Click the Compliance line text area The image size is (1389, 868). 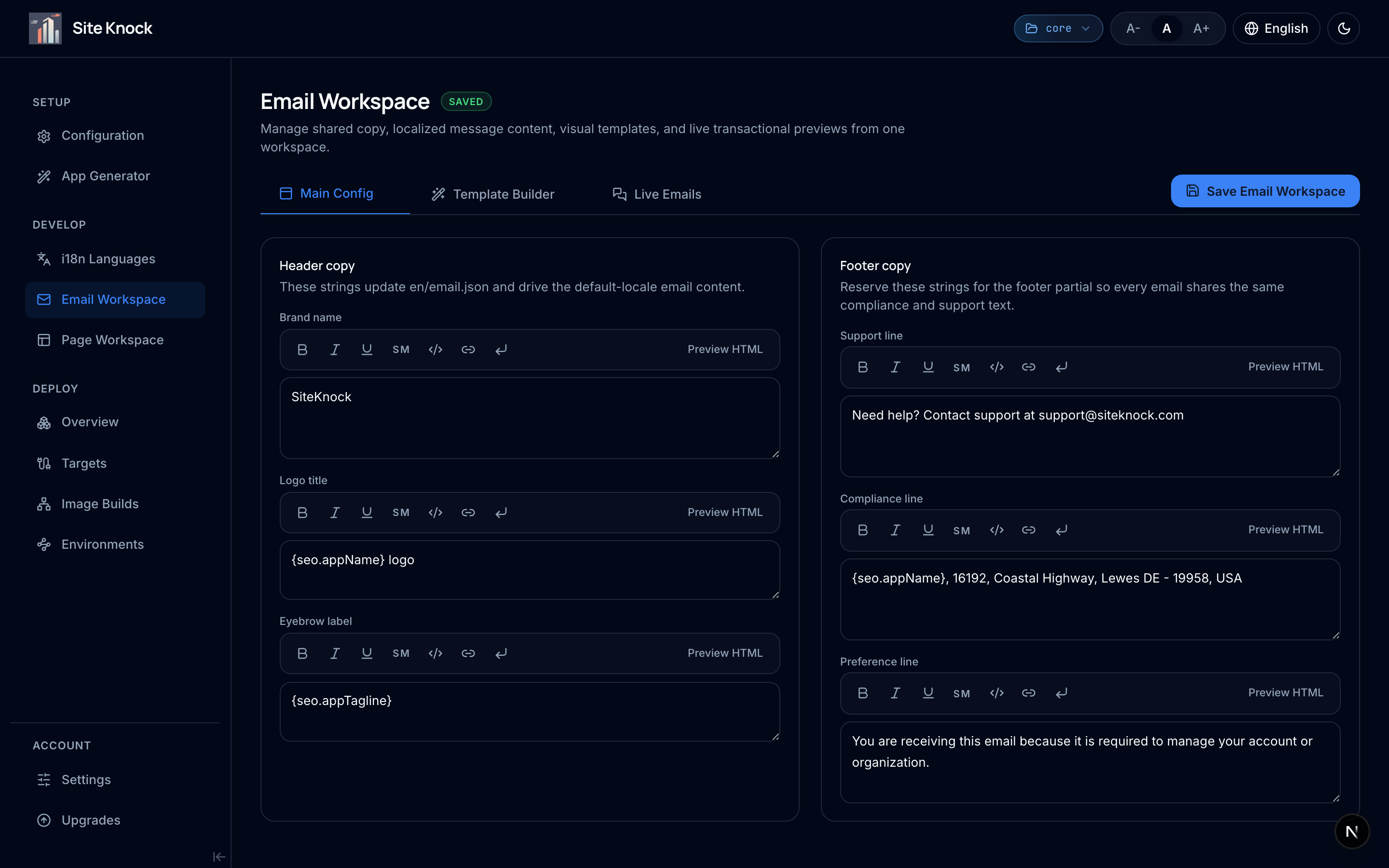click(1090, 599)
